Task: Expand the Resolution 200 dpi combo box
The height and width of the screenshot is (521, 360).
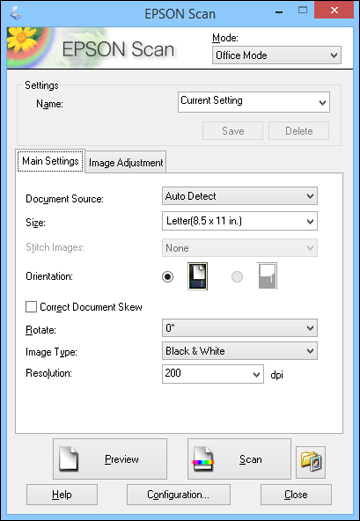Action: pos(213,374)
